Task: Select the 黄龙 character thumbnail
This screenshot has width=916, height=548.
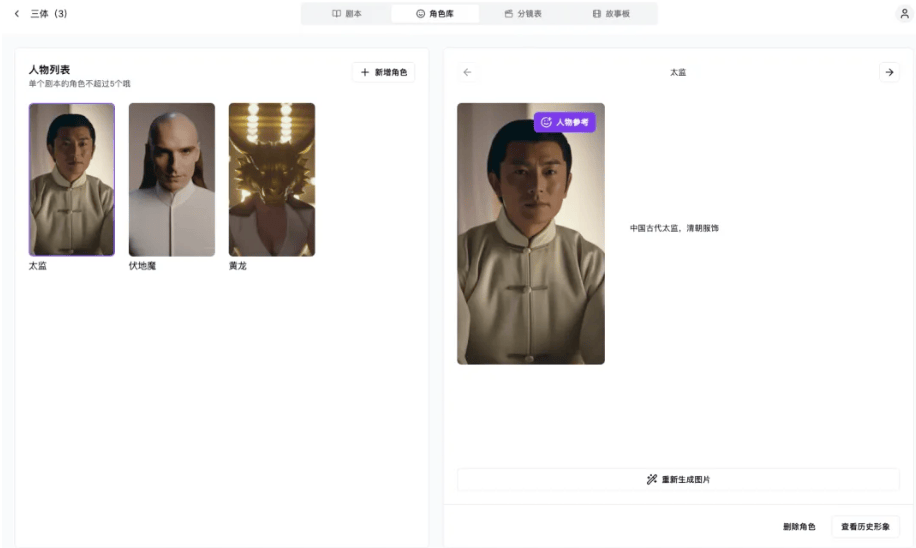Action: pos(272,179)
